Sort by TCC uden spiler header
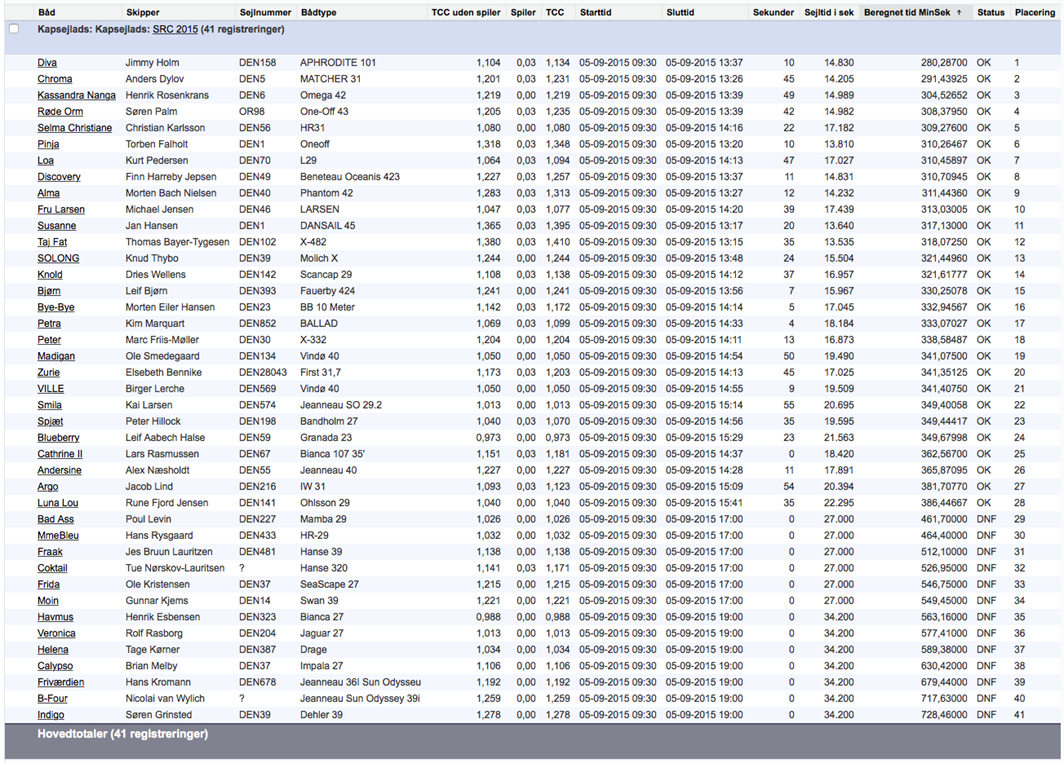Image resolution: width=1064 pixels, height=763 pixels. 466,12
